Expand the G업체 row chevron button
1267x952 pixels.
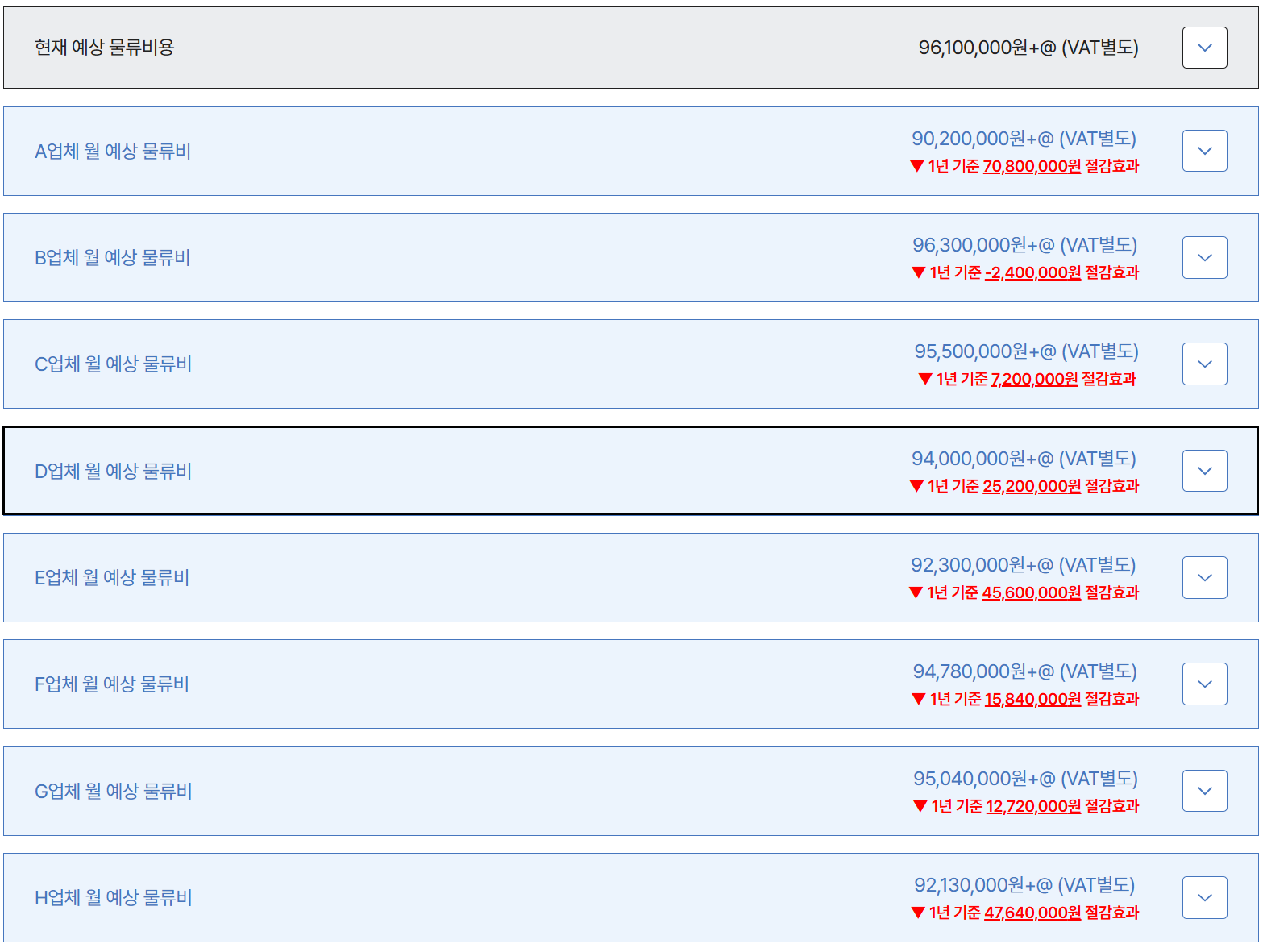(x=1204, y=791)
